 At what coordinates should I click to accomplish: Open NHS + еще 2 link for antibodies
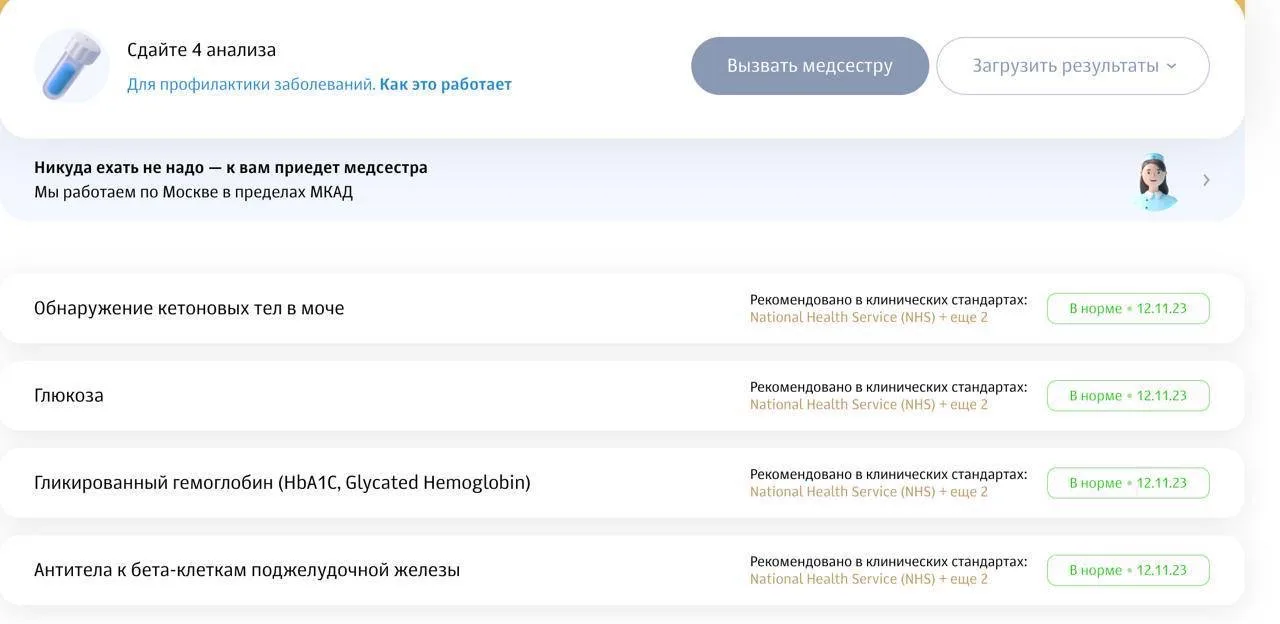pos(869,579)
